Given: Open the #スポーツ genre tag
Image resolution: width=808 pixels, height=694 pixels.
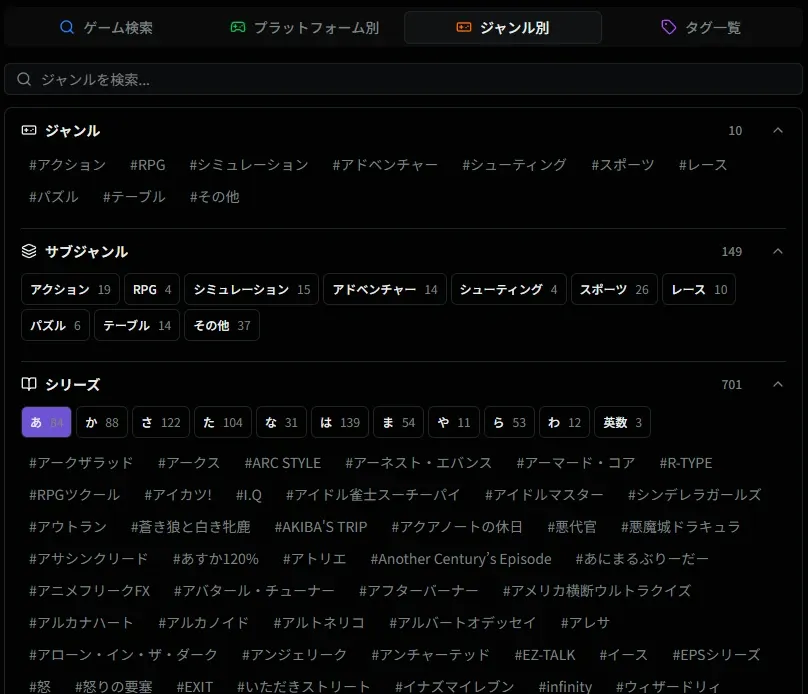Looking at the screenshot, I should [x=622, y=165].
